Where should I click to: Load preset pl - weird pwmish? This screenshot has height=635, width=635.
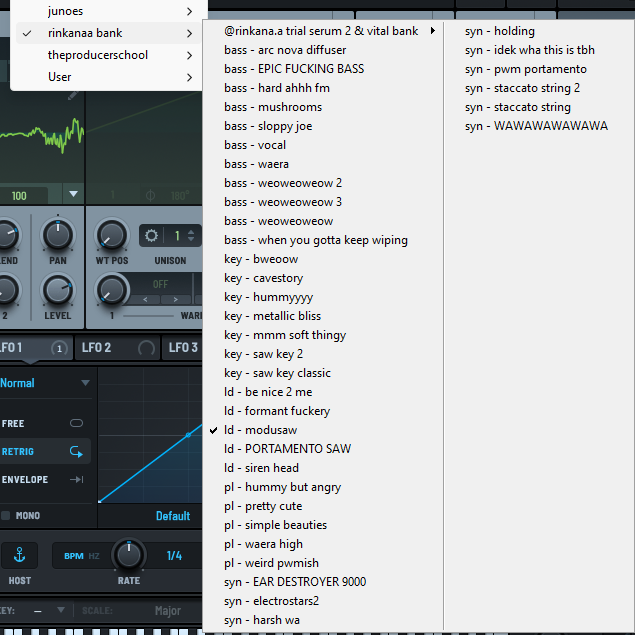(x=323, y=563)
